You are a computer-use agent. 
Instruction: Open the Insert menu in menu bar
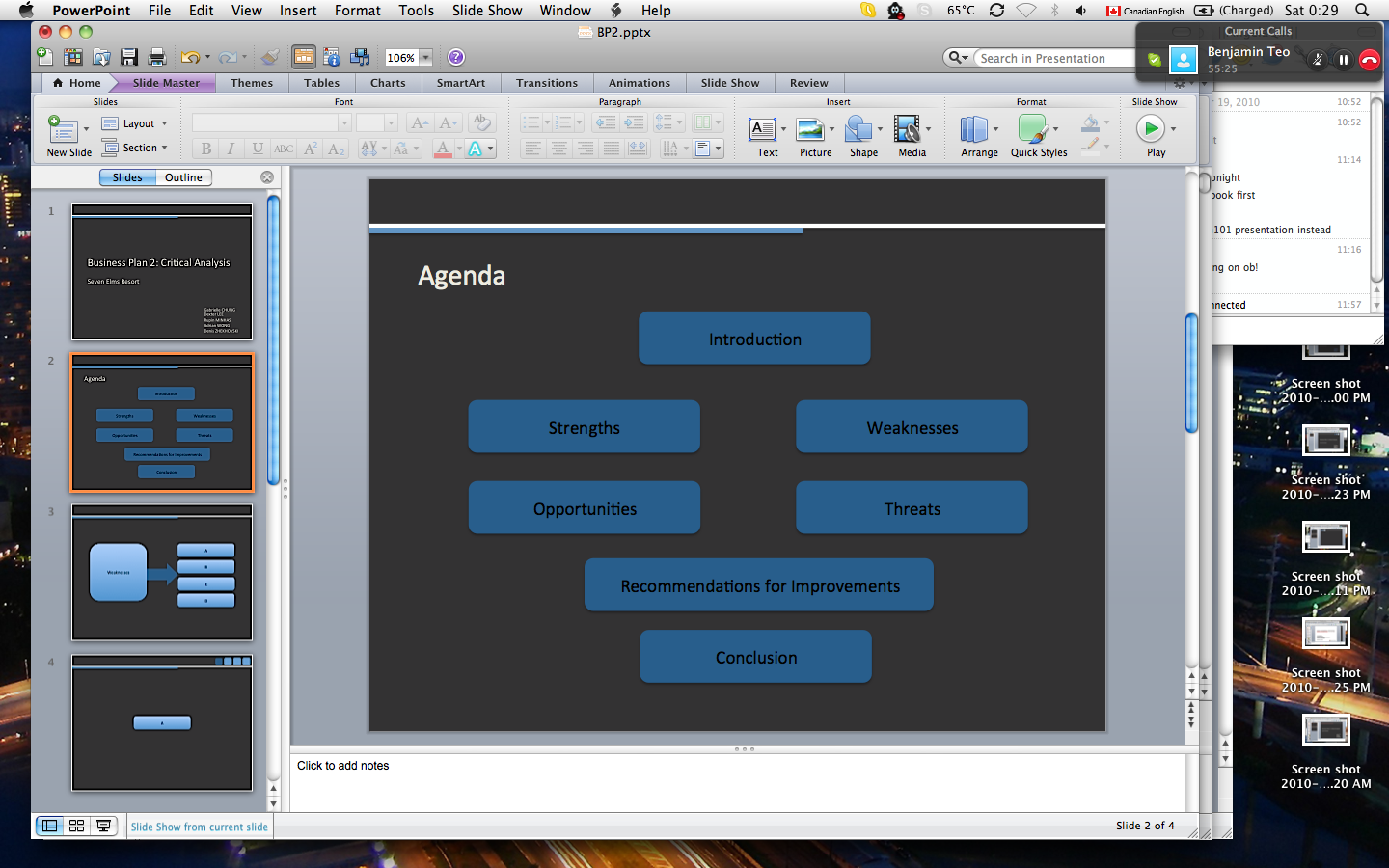pyautogui.click(x=298, y=11)
